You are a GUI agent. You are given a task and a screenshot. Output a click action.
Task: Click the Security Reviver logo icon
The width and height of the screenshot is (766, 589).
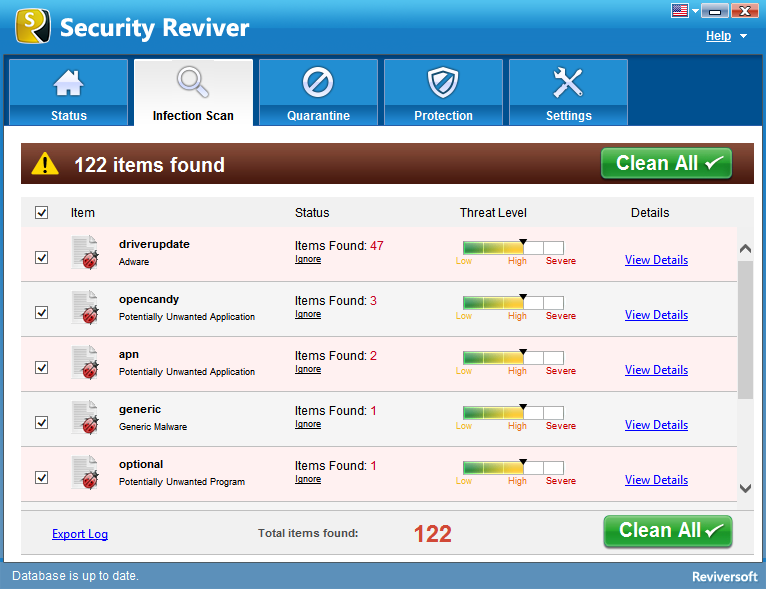[33, 26]
